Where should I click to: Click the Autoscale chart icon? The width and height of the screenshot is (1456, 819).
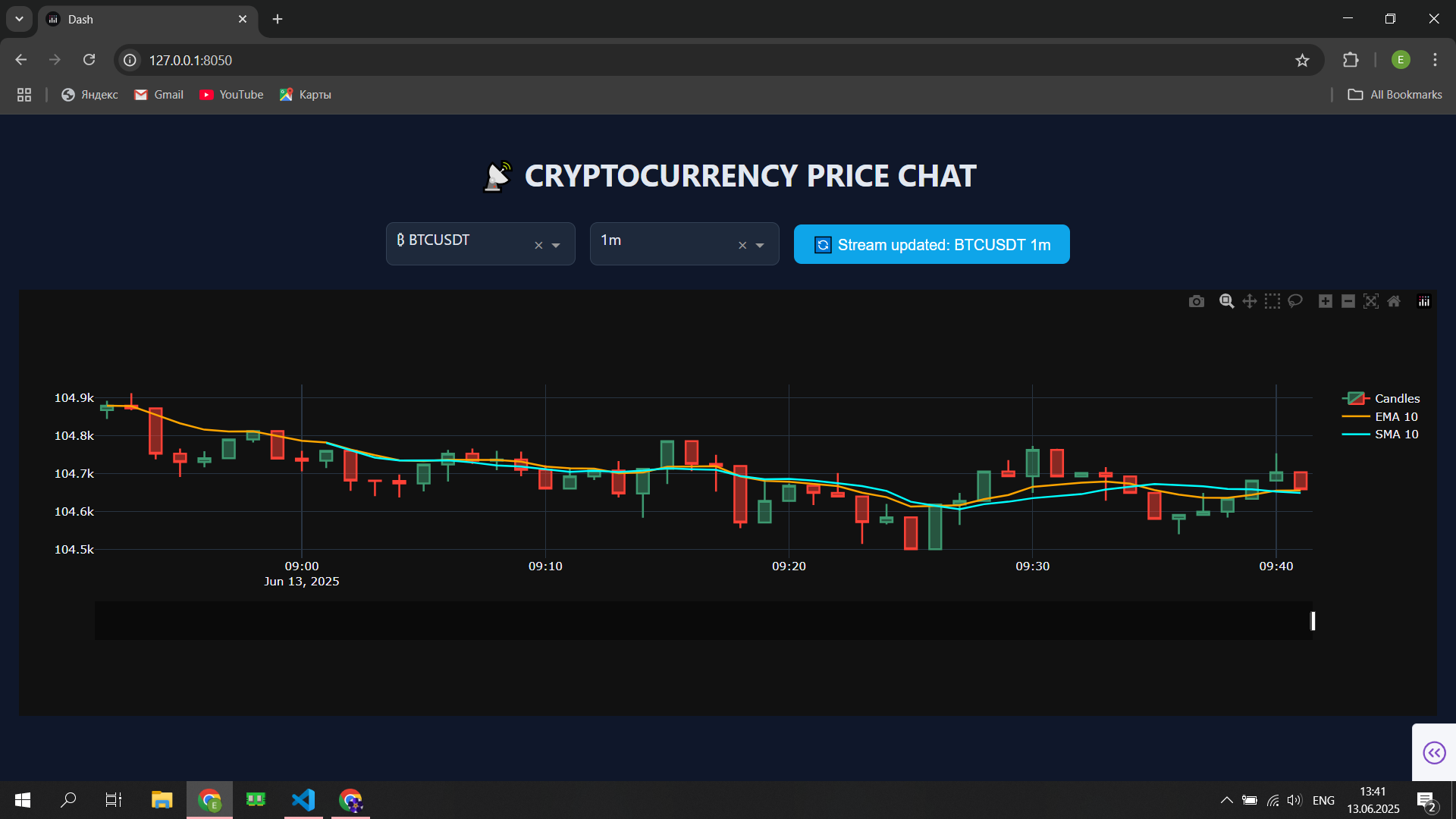pos(1371,301)
